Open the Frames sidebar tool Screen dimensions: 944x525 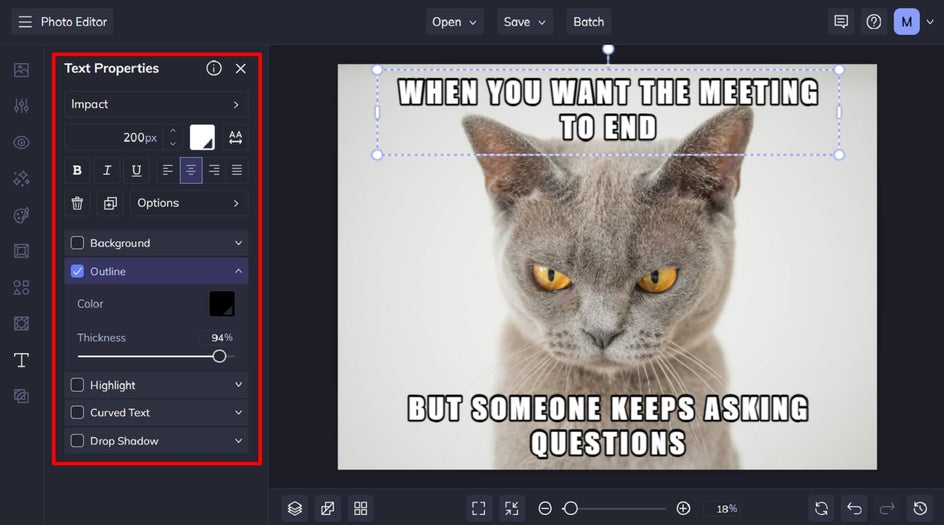point(21,251)
